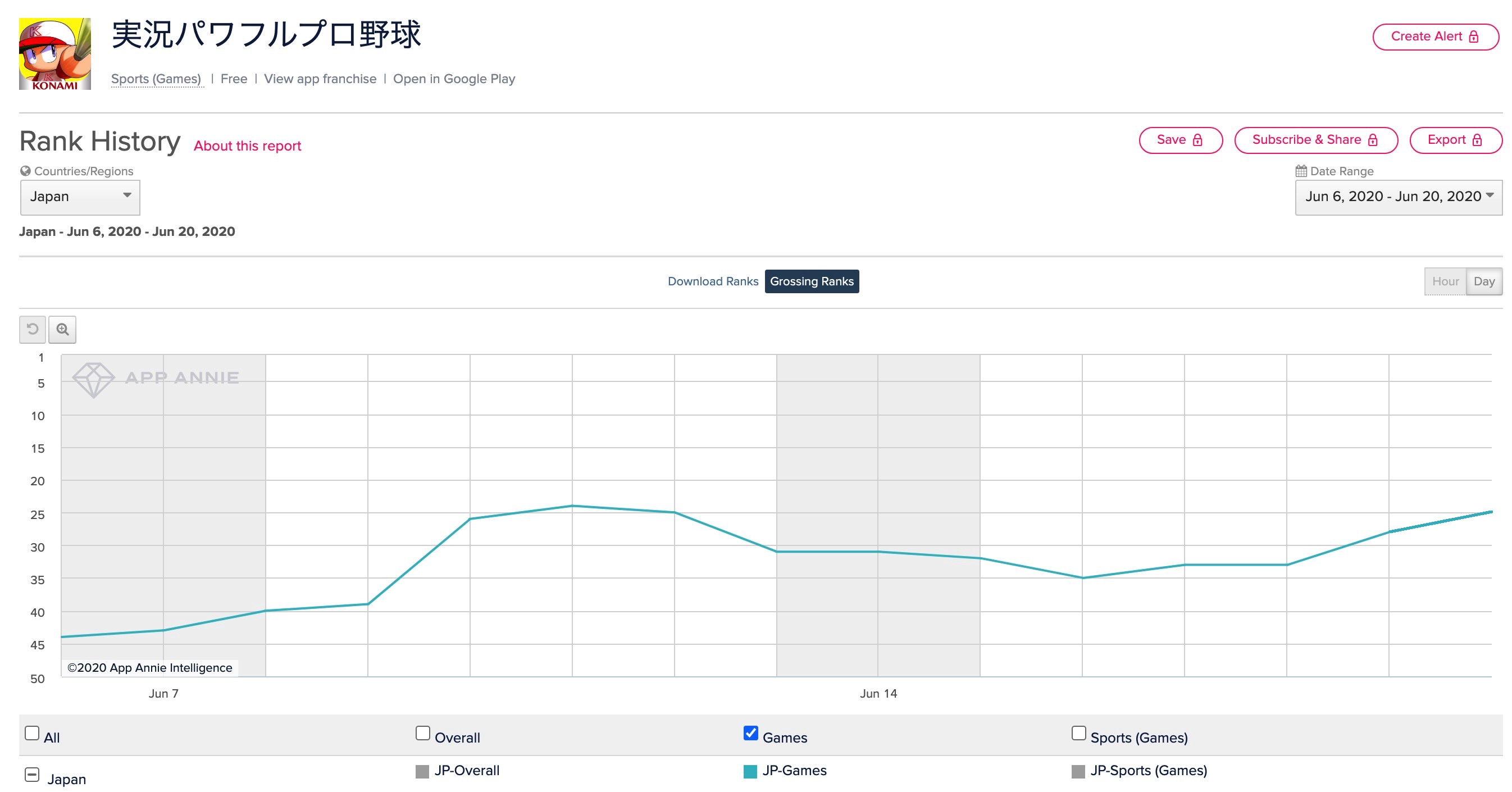
Task: Click the Jun 14 axis label
Action: [878, 694]
